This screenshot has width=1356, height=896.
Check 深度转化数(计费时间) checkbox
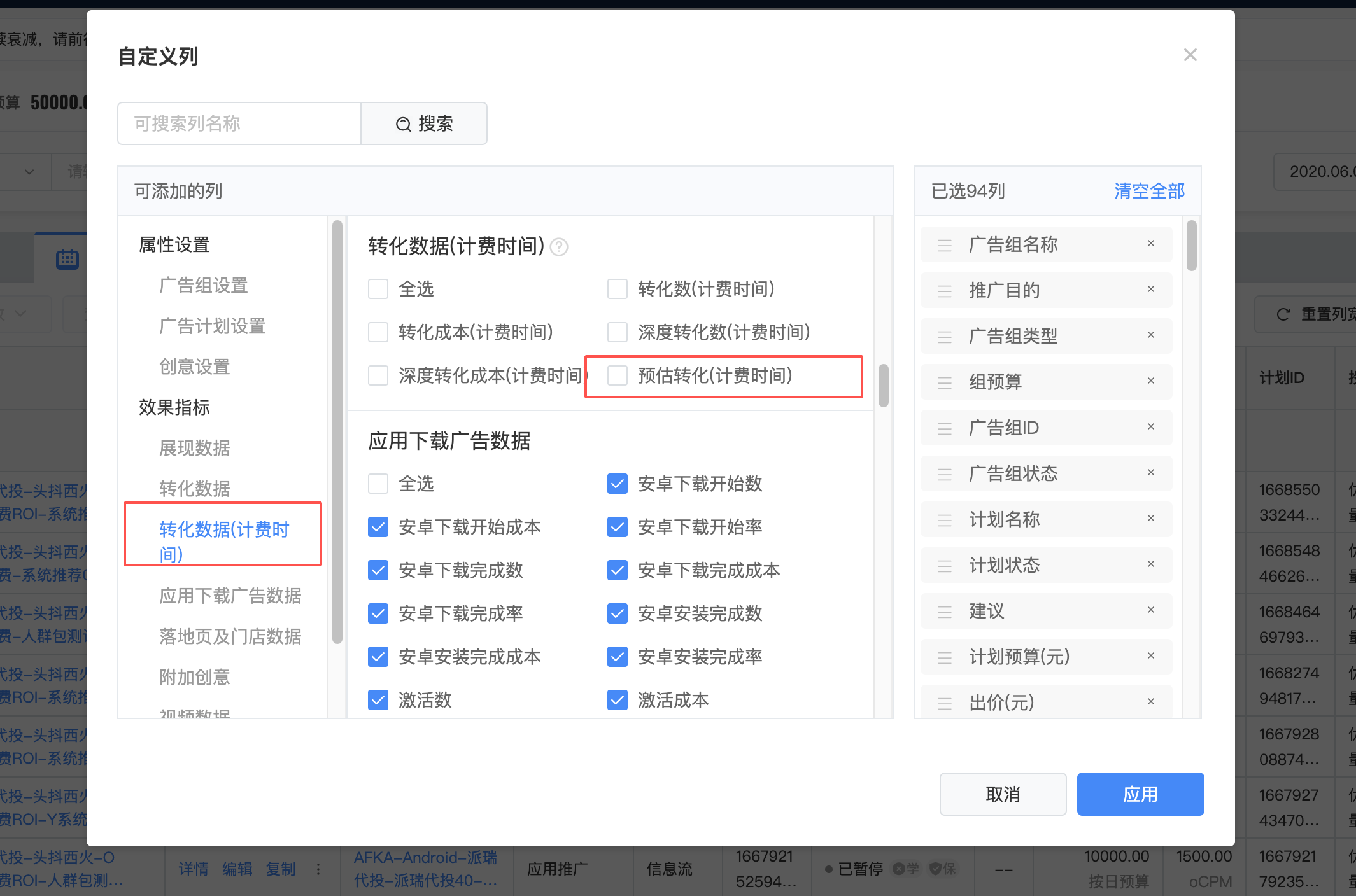(x=618, y=332)
